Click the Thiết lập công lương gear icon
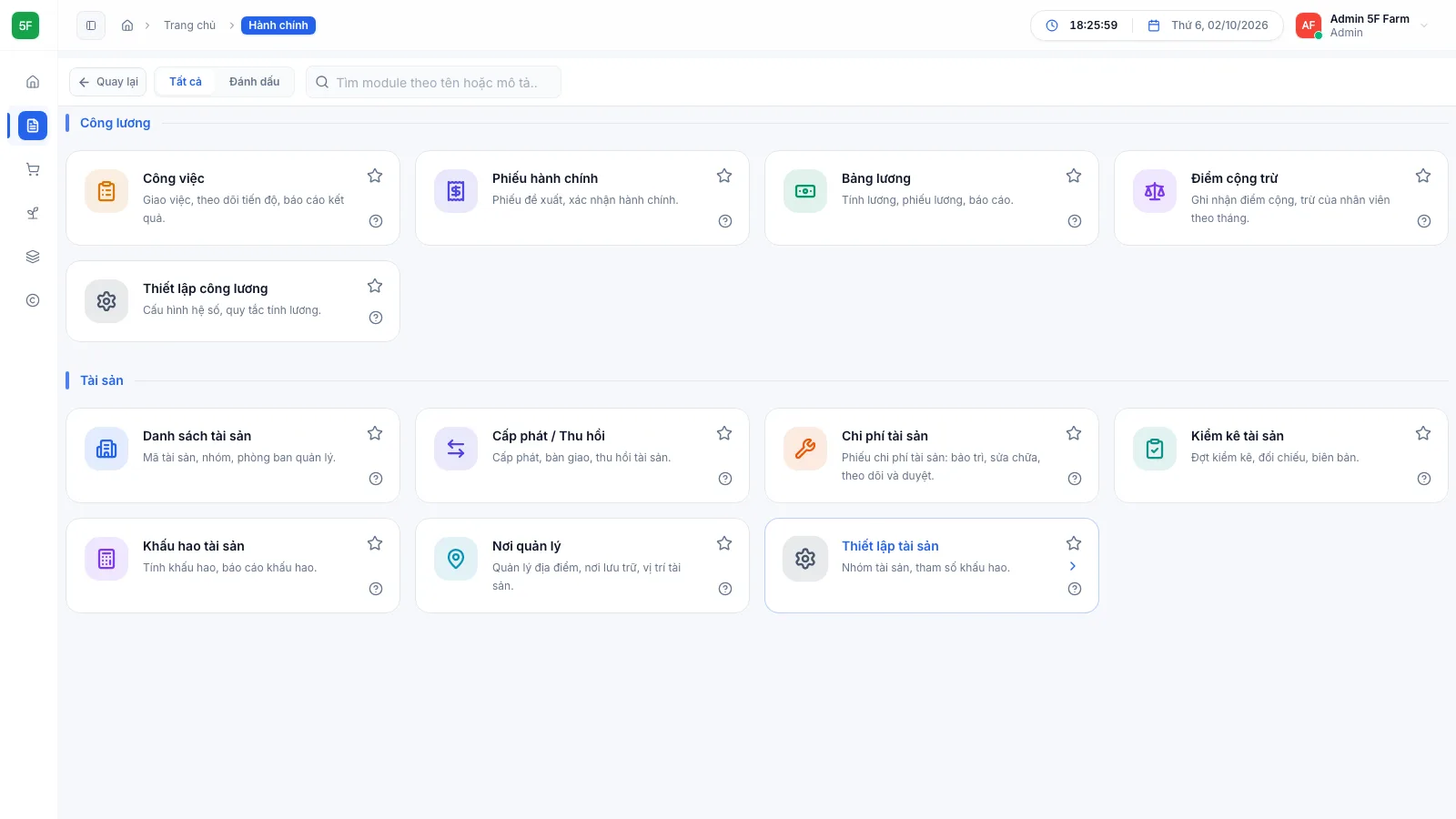 point(106,301)
